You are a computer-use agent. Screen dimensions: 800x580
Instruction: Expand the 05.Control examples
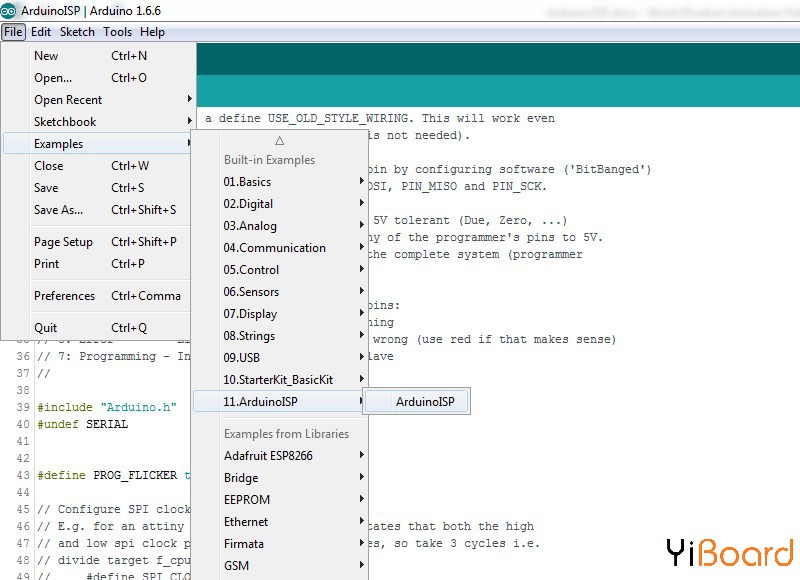tap(280, 269)
